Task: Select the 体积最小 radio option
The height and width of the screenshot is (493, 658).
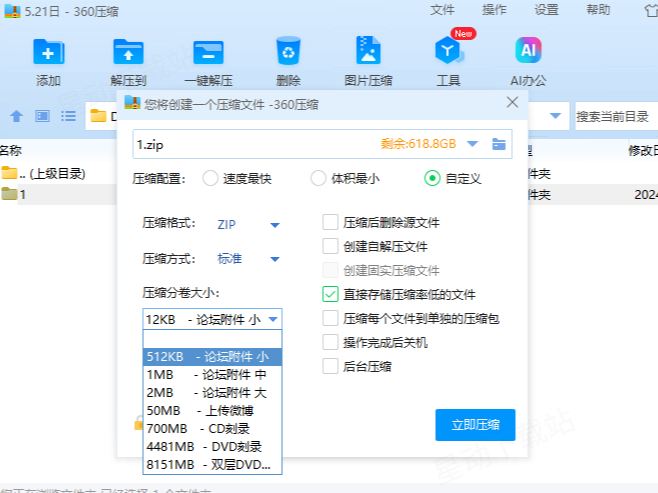Action: [318, 178]
